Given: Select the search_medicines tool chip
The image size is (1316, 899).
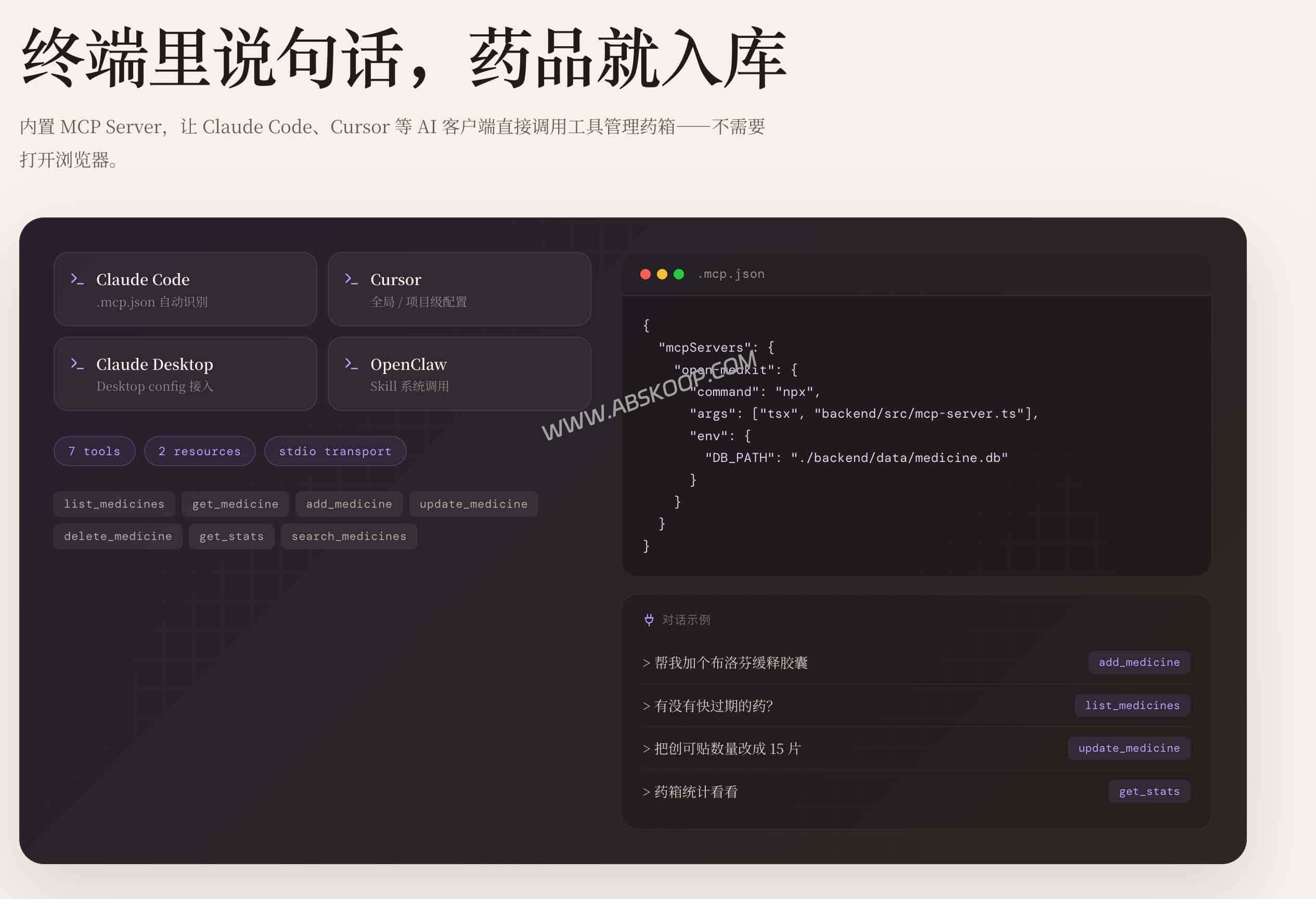Looking at the screenshot, I should tap(349, 536).
